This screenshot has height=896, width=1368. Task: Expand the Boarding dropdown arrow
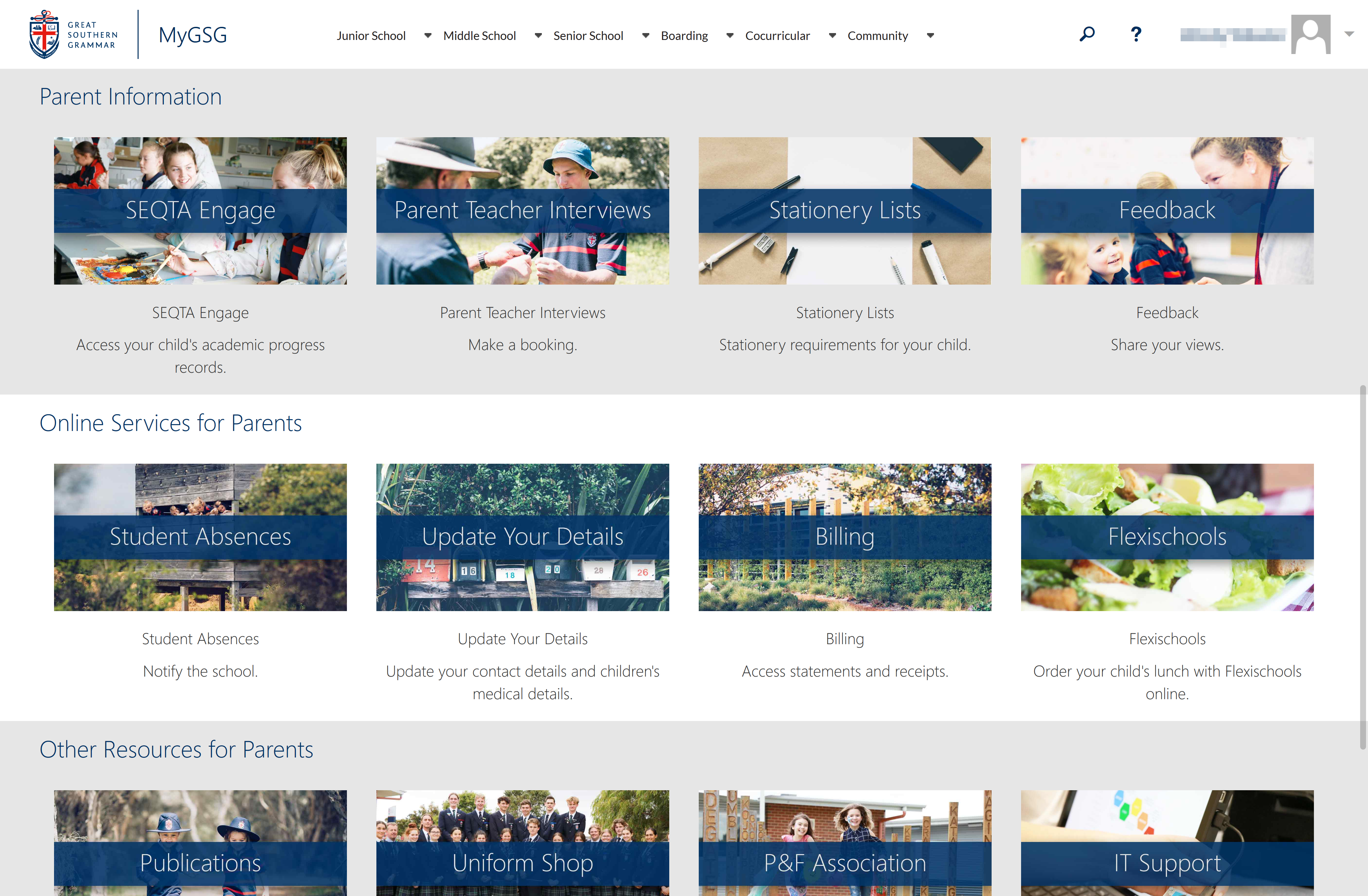(730, 36)
